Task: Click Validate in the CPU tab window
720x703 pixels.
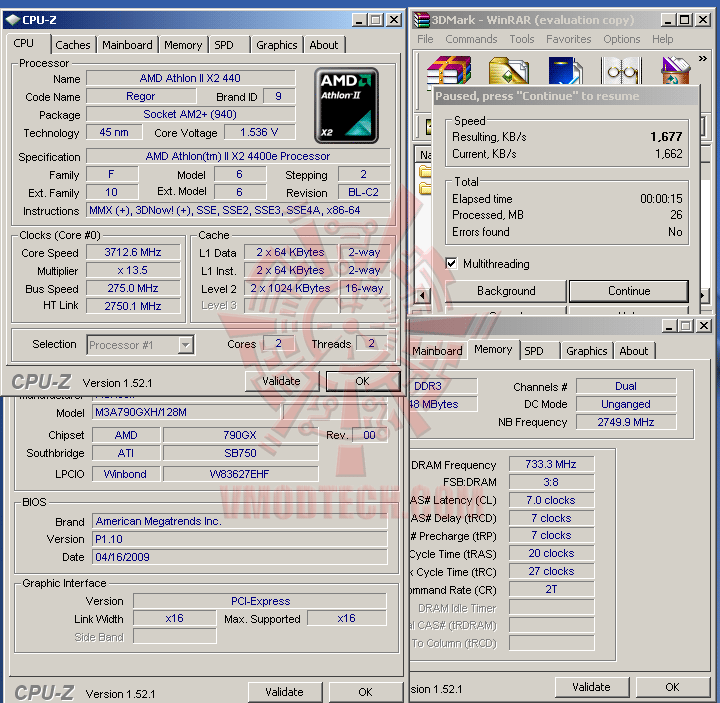Action: pos(281,381)
